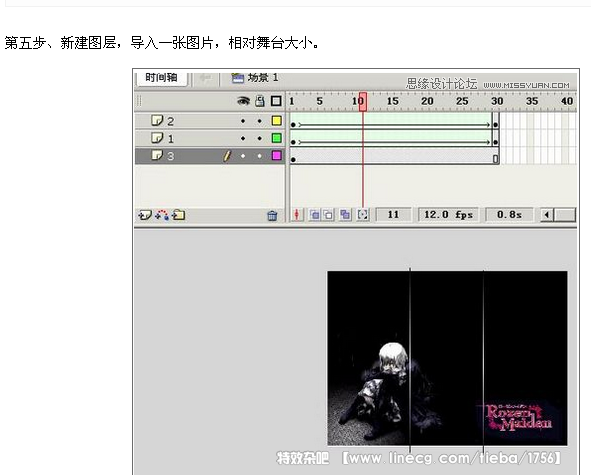Click frame 35 on the timeline ruler
591x475 pixels.
click(532, 101)
